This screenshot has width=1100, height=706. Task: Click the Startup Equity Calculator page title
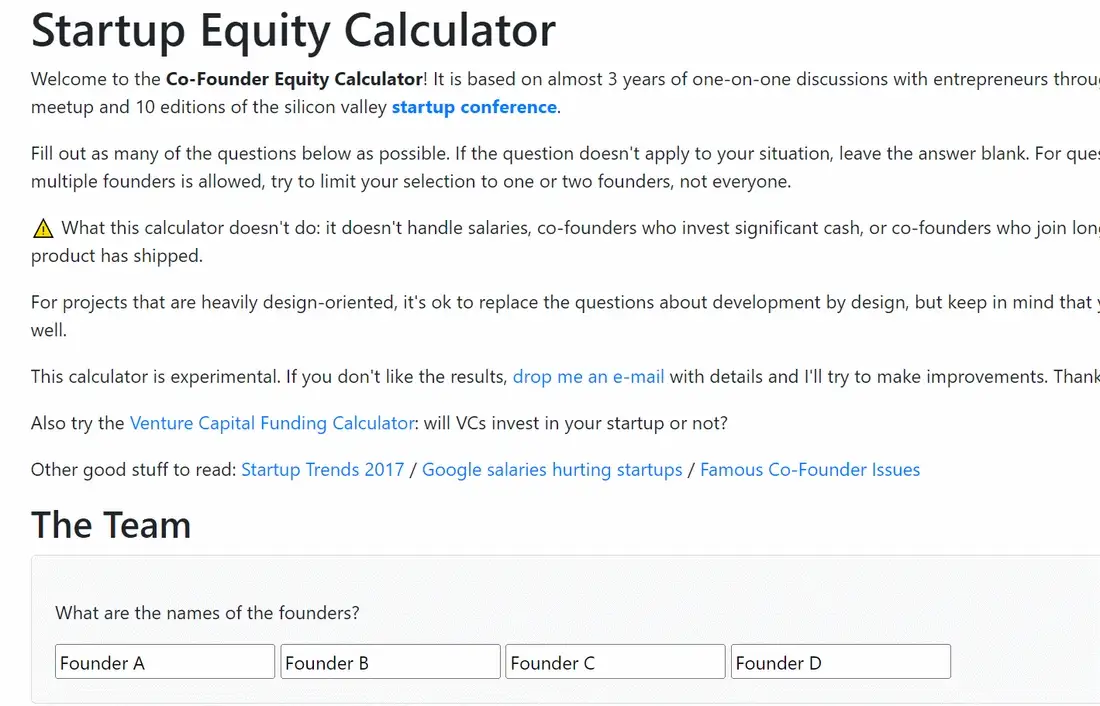(x=293, y=31)
